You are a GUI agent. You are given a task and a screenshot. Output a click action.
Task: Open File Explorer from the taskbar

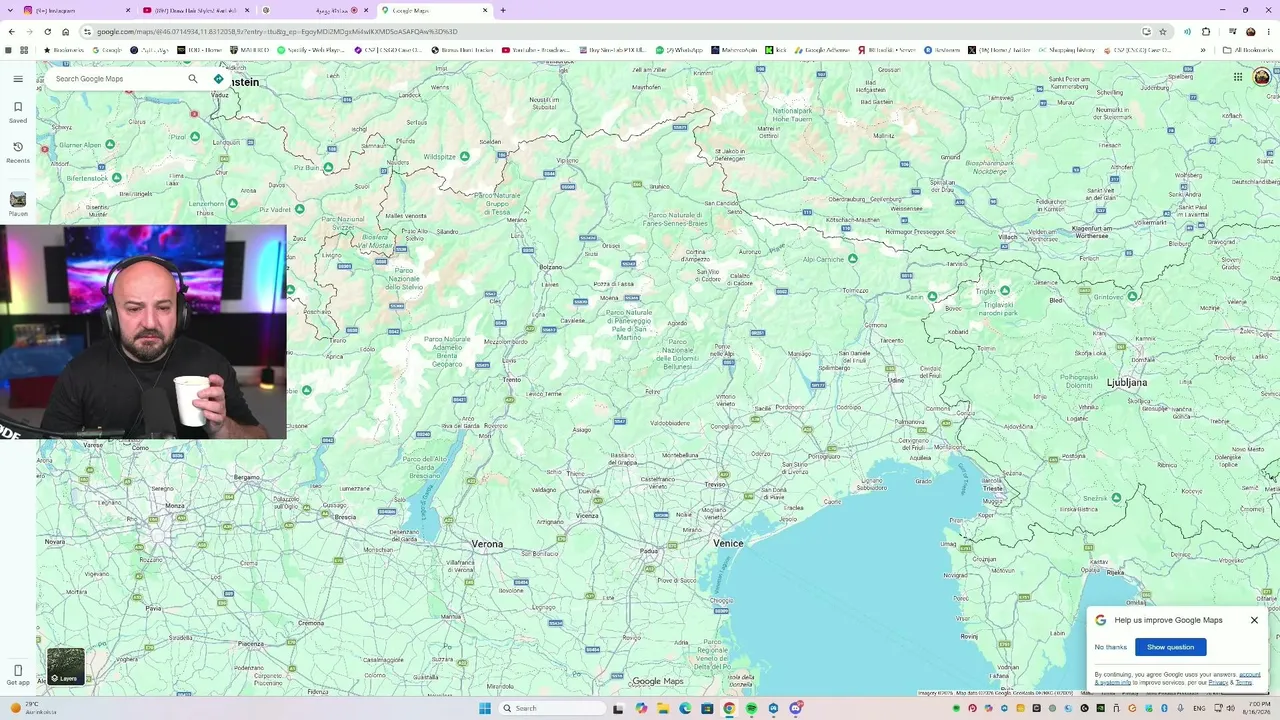662,708
